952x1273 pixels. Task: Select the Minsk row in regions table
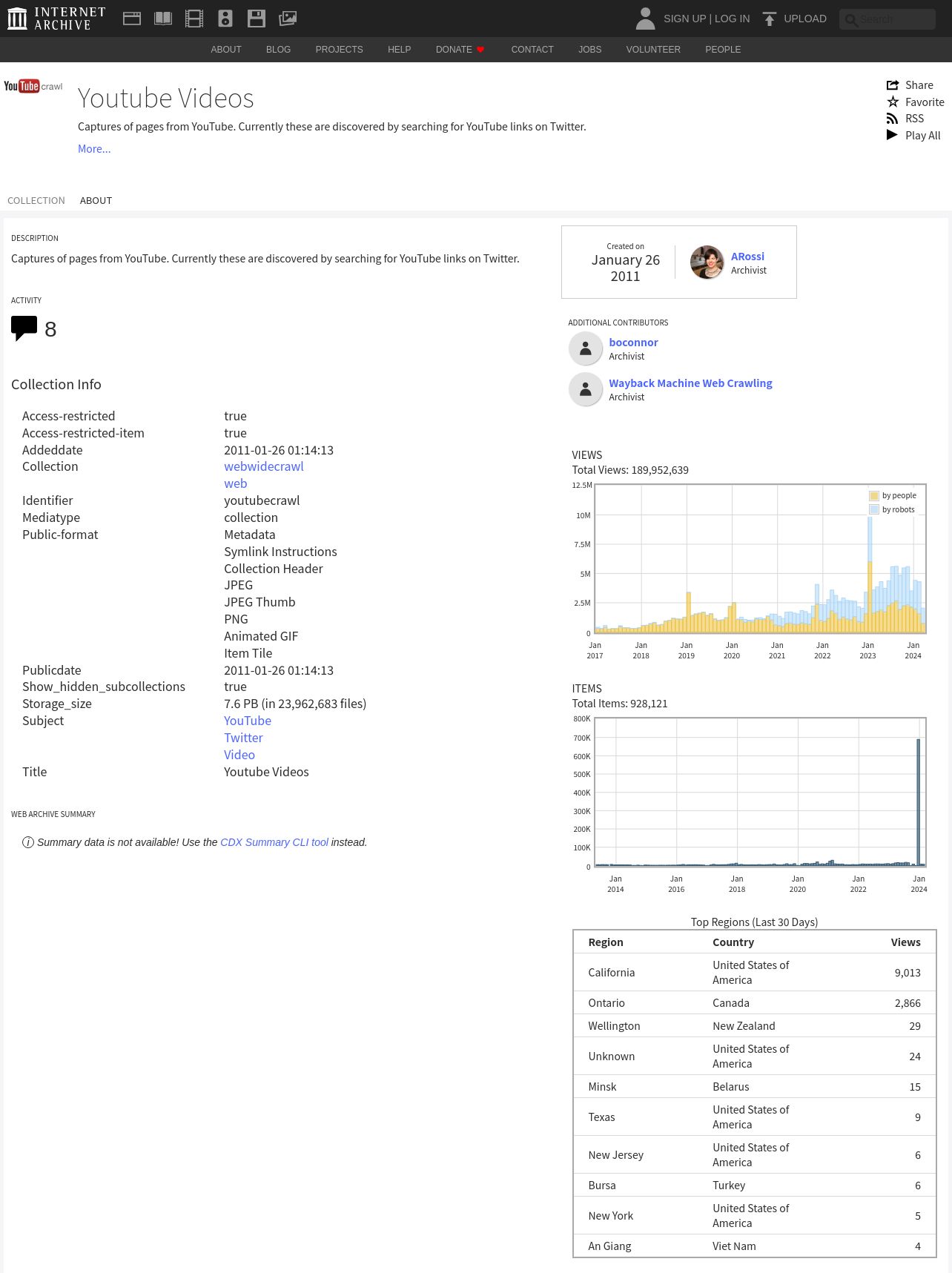(x=755, y=1087)
